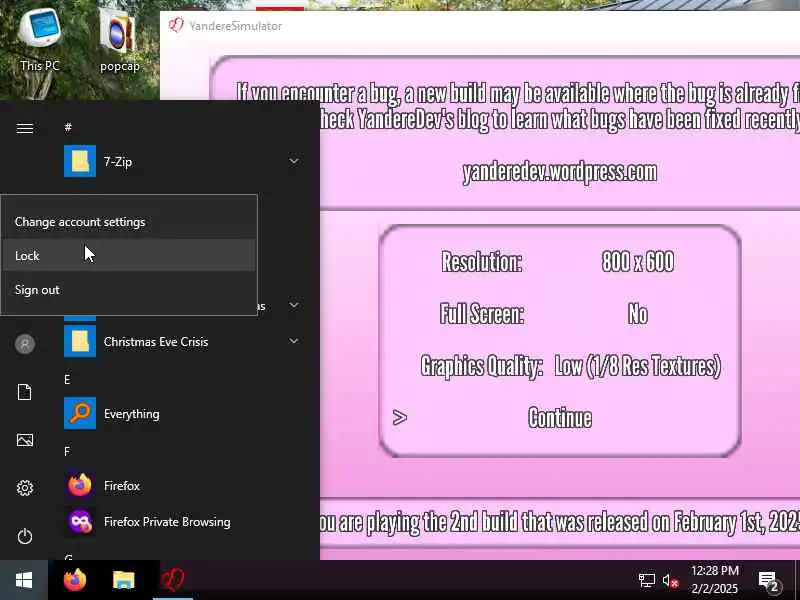Change the Resolution 800 x 600 value
This screenshot has width=800, height=600.
(x=637, y=262)
